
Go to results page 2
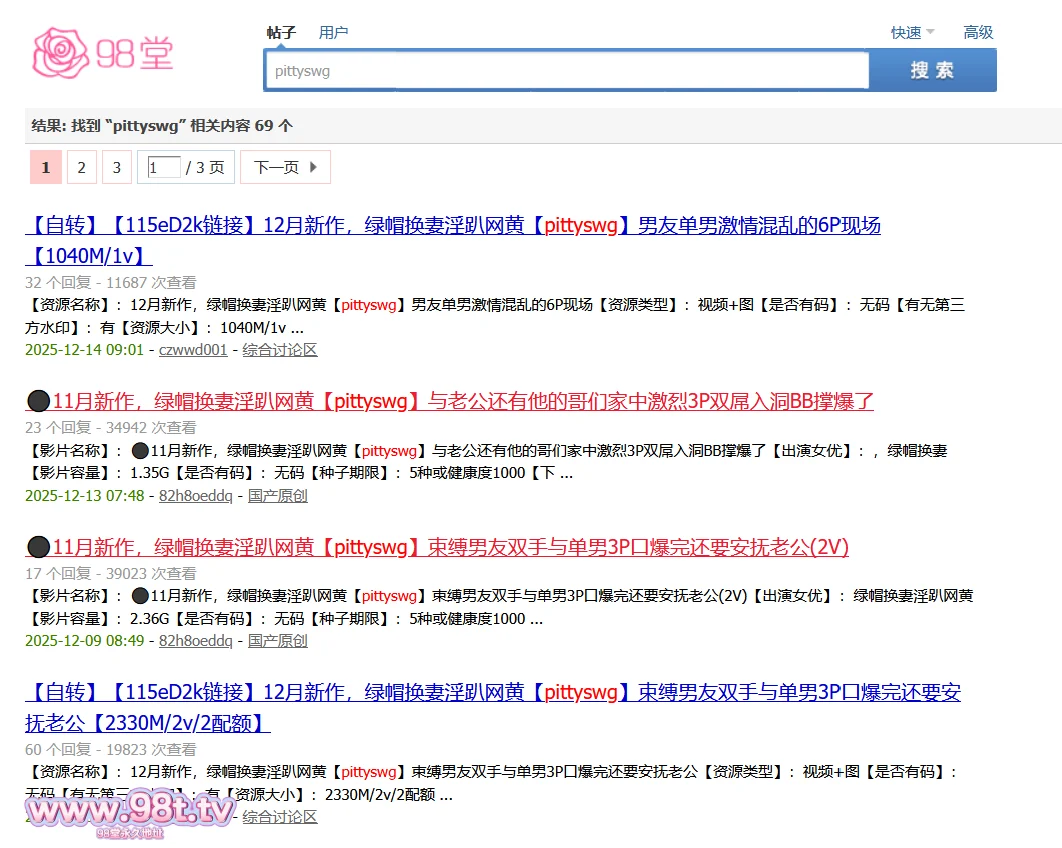(x=81, y=167)
